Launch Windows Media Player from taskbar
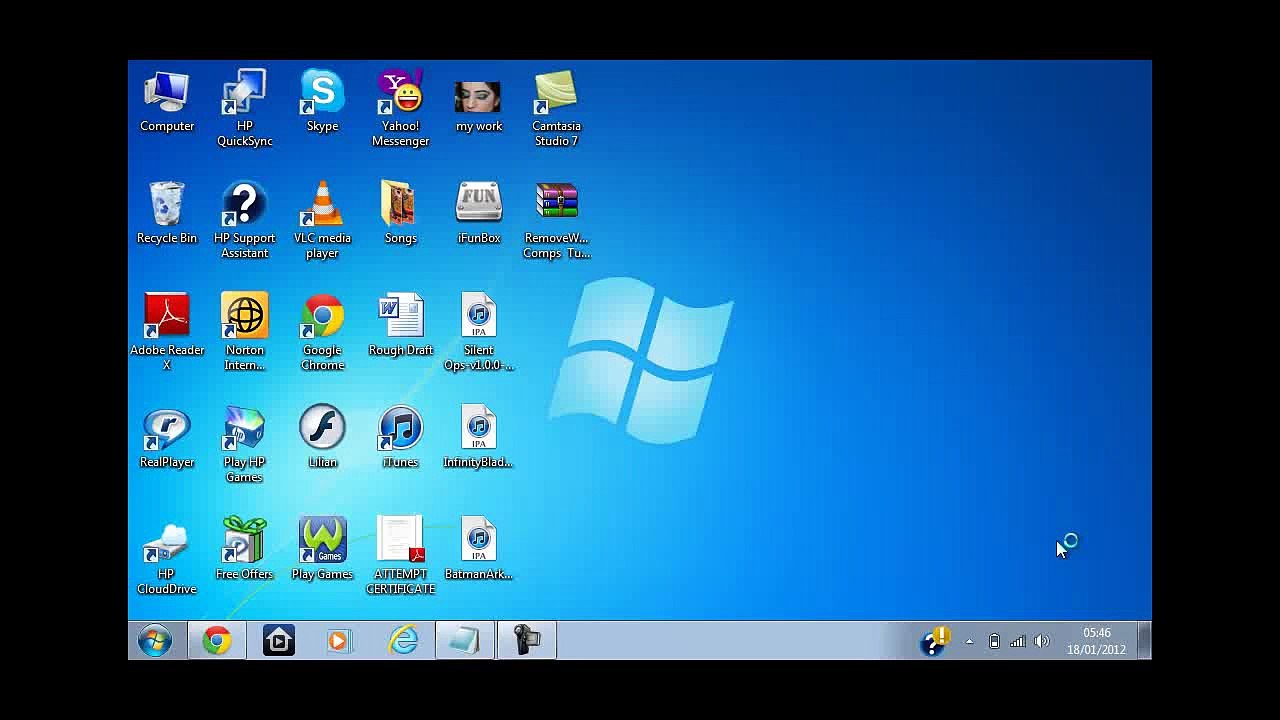 point(340,641)
